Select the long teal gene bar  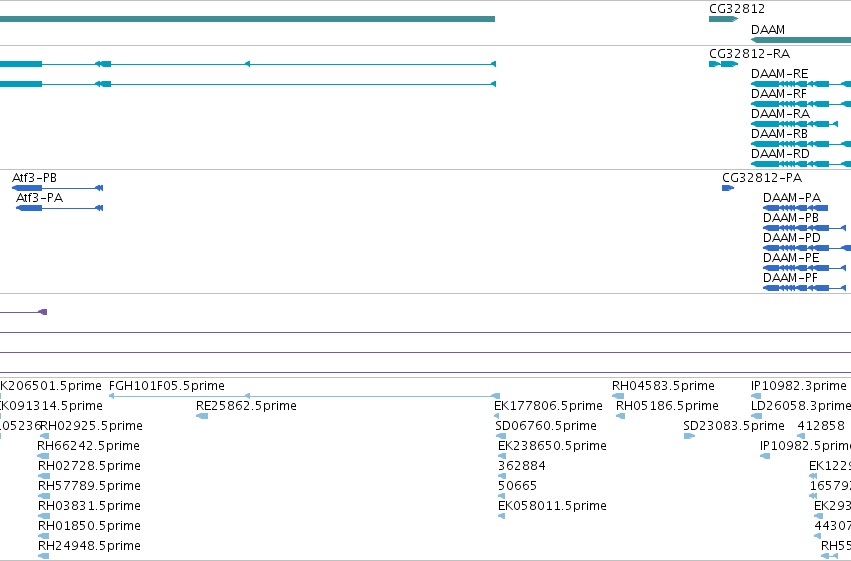click(x=247, y=19)
